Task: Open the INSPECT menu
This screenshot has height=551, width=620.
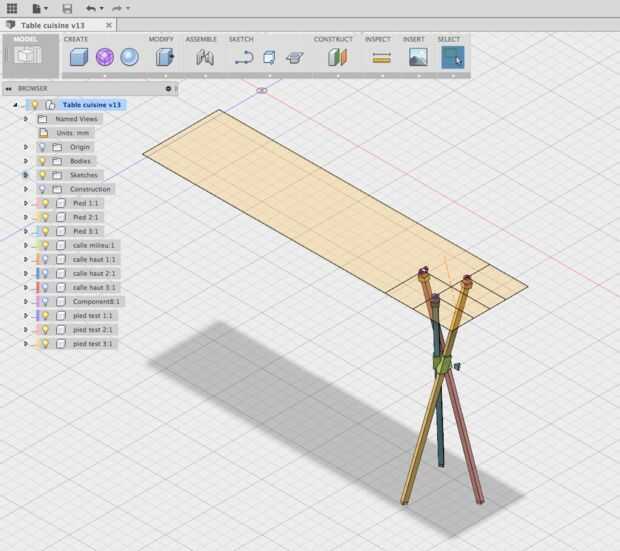Action: pos(378,39)
